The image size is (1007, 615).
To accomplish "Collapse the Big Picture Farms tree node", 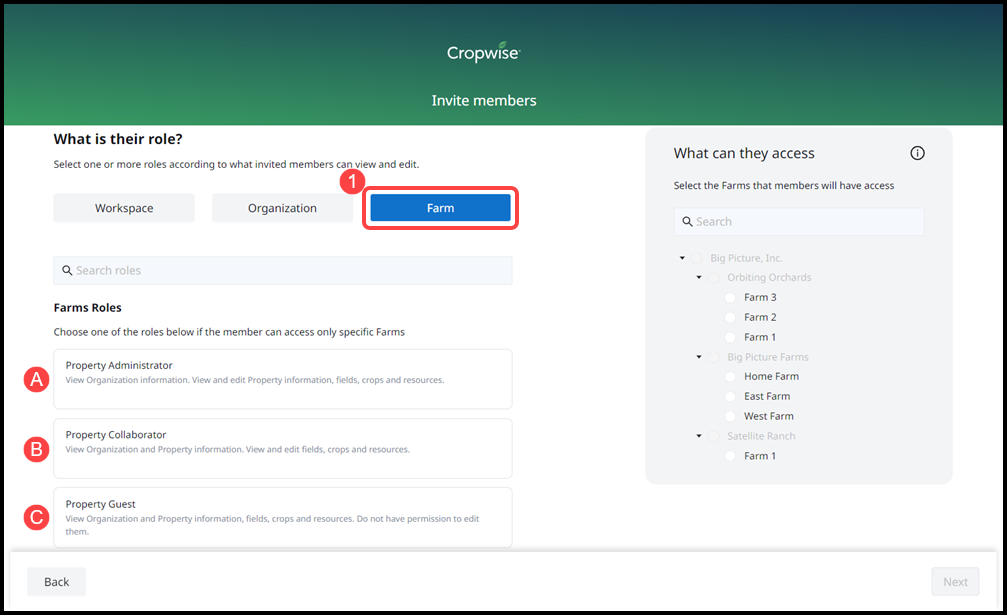I will coord(699,357).
